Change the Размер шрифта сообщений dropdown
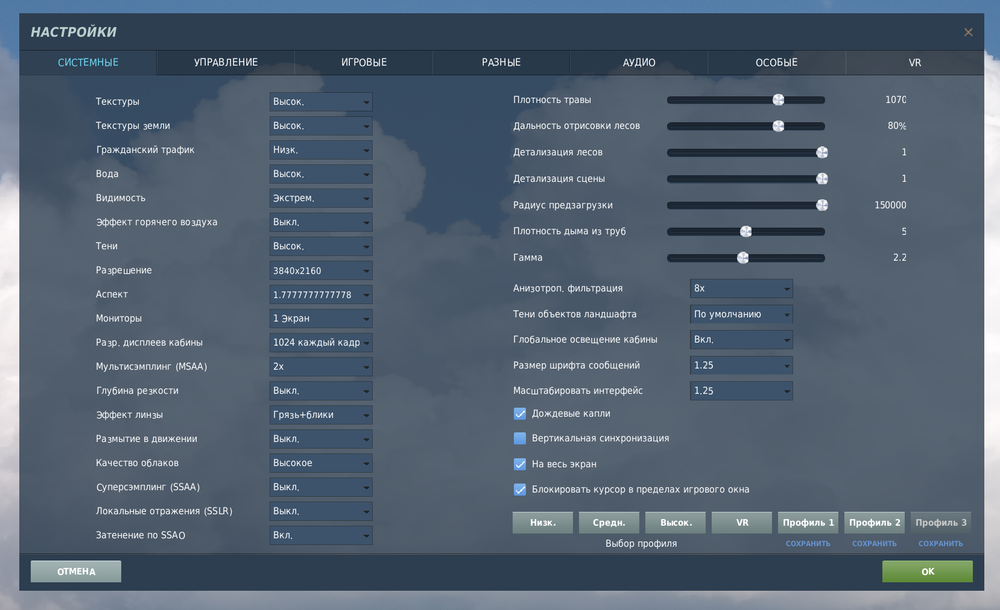Screen dimensions: 1000x610 pyautogui.click(x=741, y=365)
